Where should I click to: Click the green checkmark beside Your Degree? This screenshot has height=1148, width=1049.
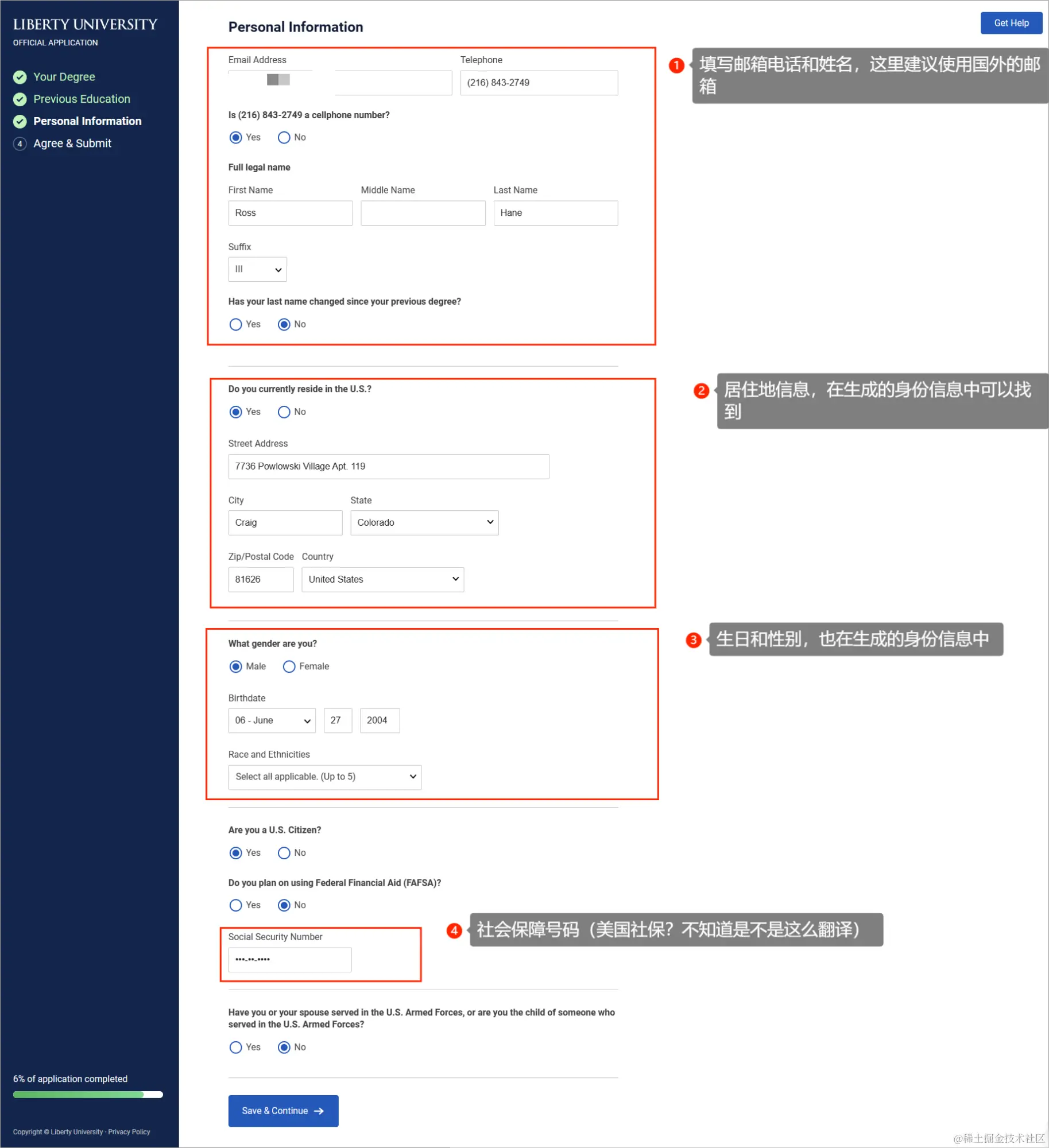click(x=20, y=76)
